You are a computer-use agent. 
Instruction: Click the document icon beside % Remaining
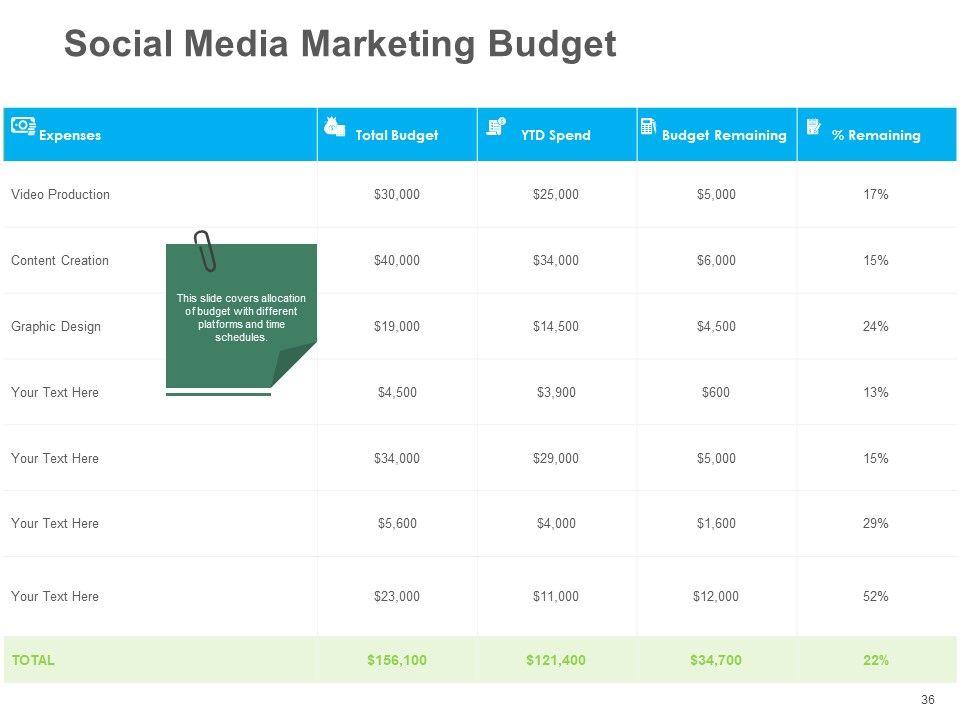pyautogui.click(x=813, y=126)
